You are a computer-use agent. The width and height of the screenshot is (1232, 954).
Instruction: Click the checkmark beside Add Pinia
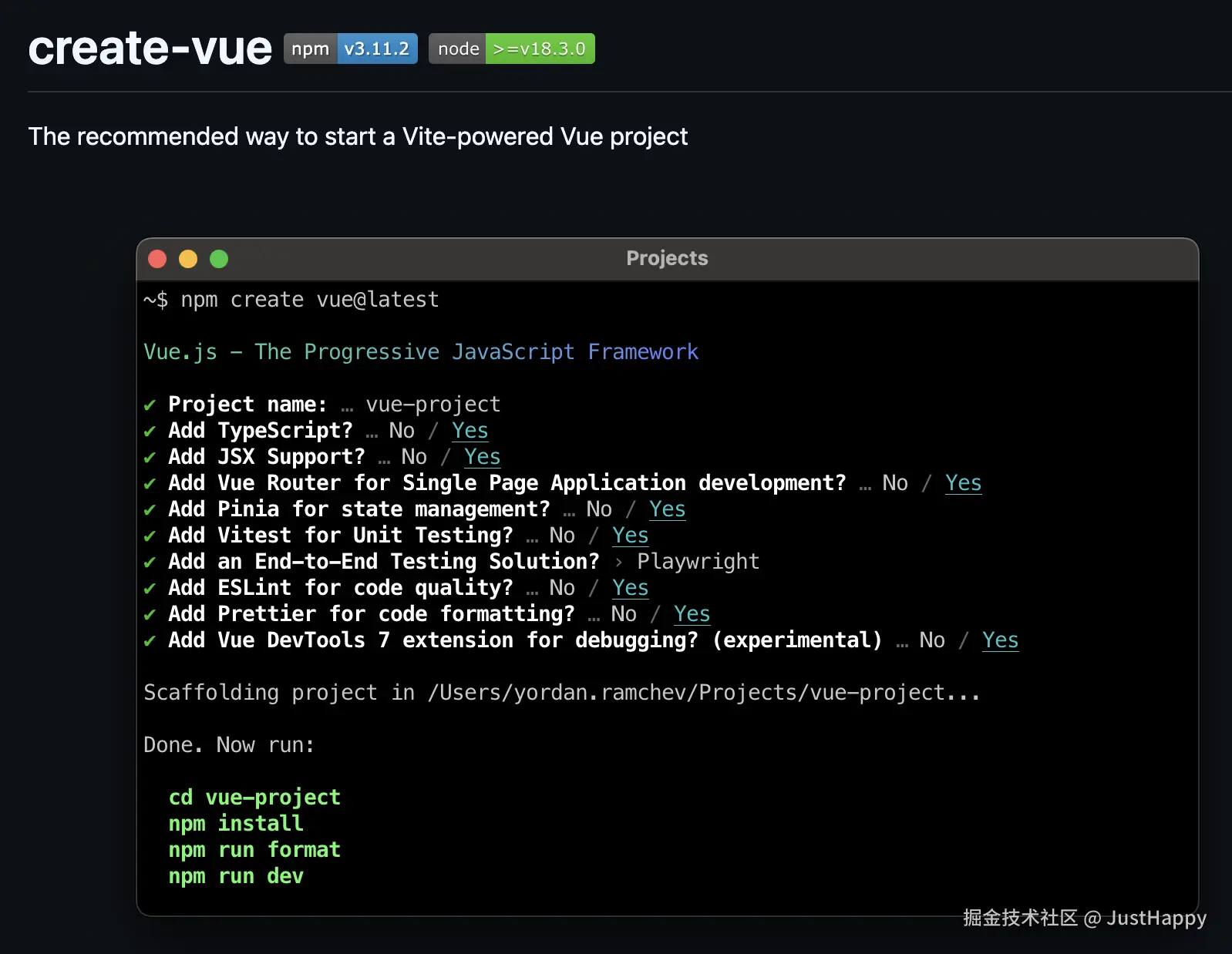[150, 509]
